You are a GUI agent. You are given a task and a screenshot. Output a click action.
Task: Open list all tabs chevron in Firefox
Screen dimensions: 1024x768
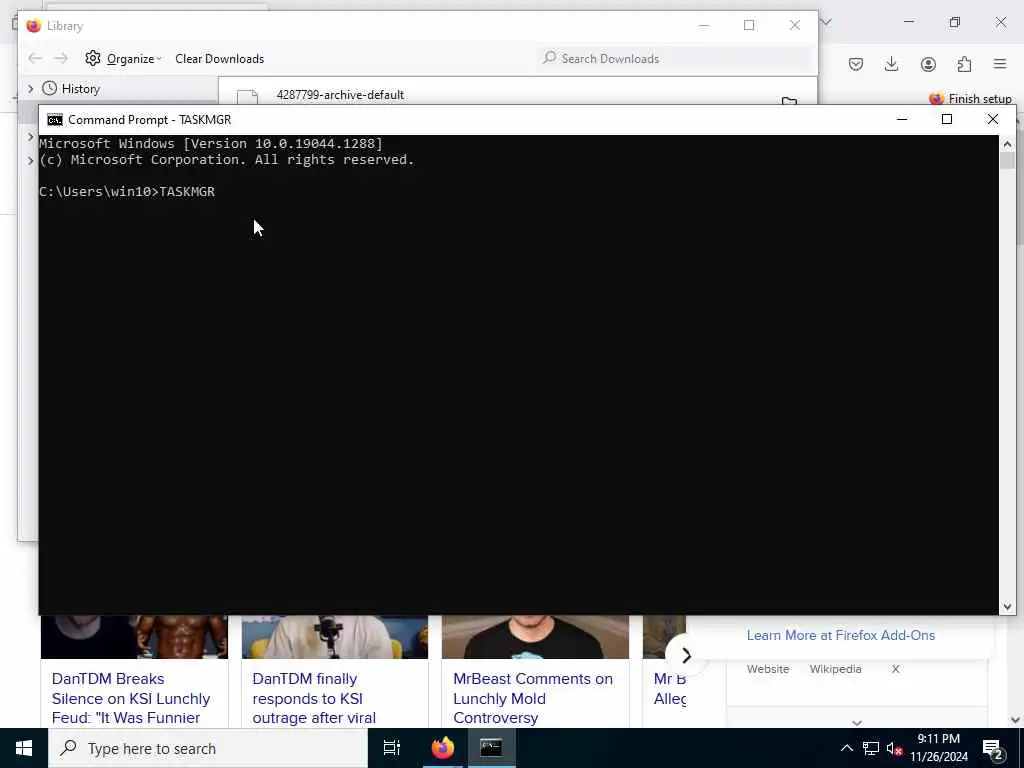pyautogui.click(x=826, y=22)
